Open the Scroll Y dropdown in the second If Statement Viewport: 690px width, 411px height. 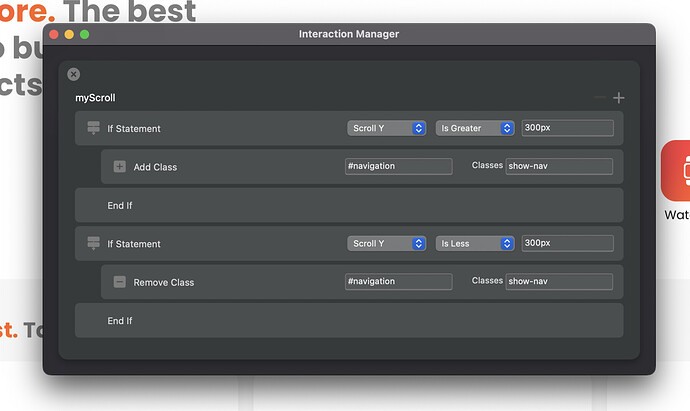click(x=386, y=243)
